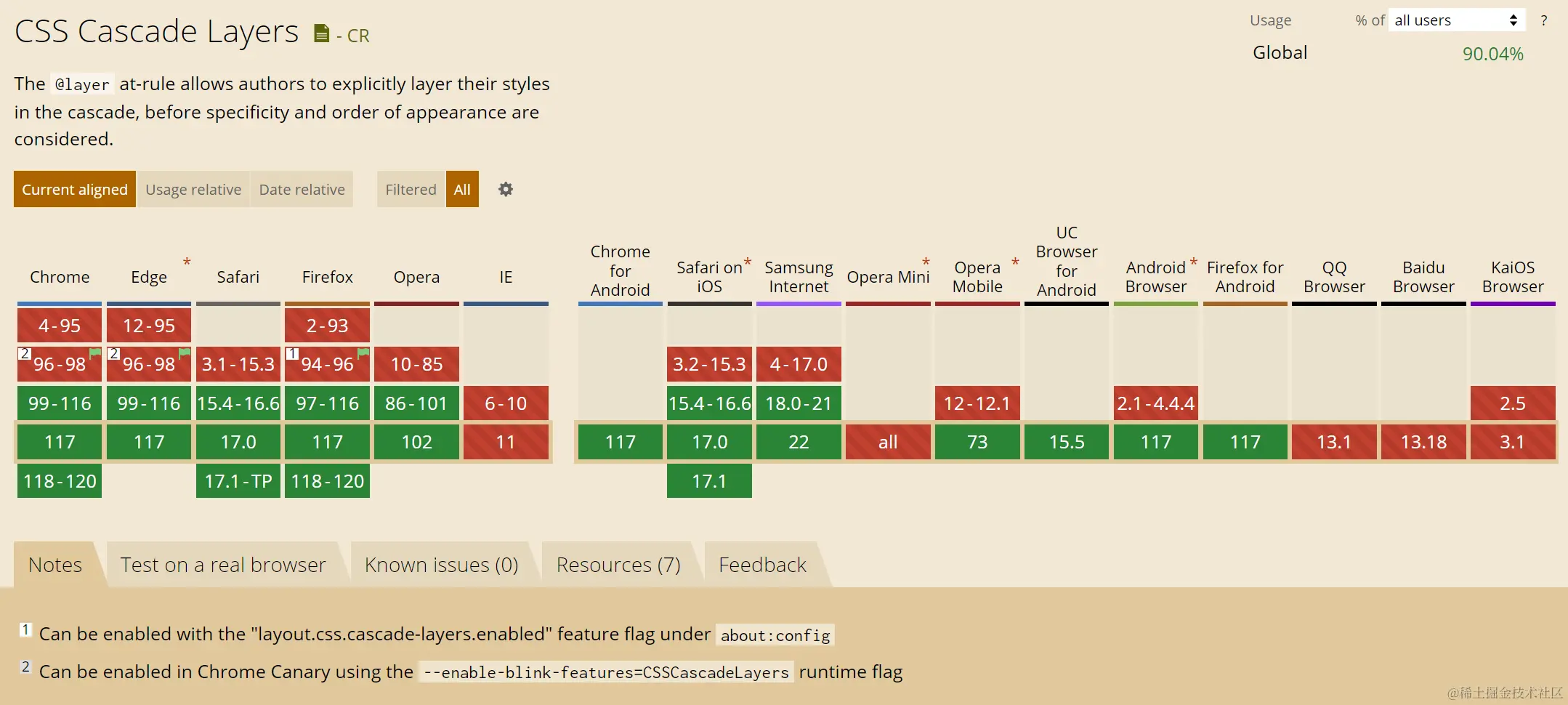Click the Firefox for Android header
The image size is (1568, 705).
coord(1245,277)
